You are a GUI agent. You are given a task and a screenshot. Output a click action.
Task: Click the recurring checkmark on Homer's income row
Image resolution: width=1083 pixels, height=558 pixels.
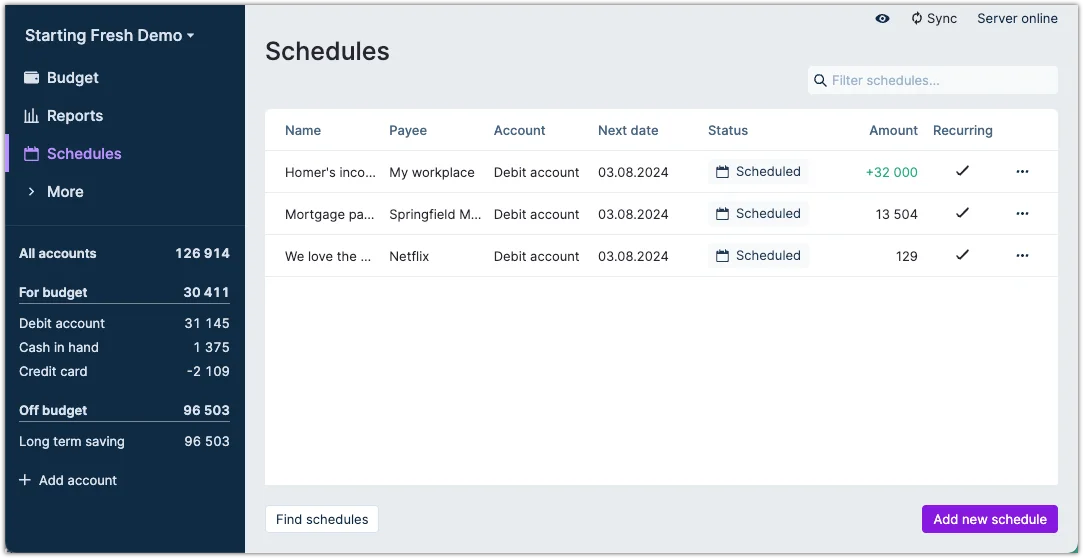tap(962, 171)
